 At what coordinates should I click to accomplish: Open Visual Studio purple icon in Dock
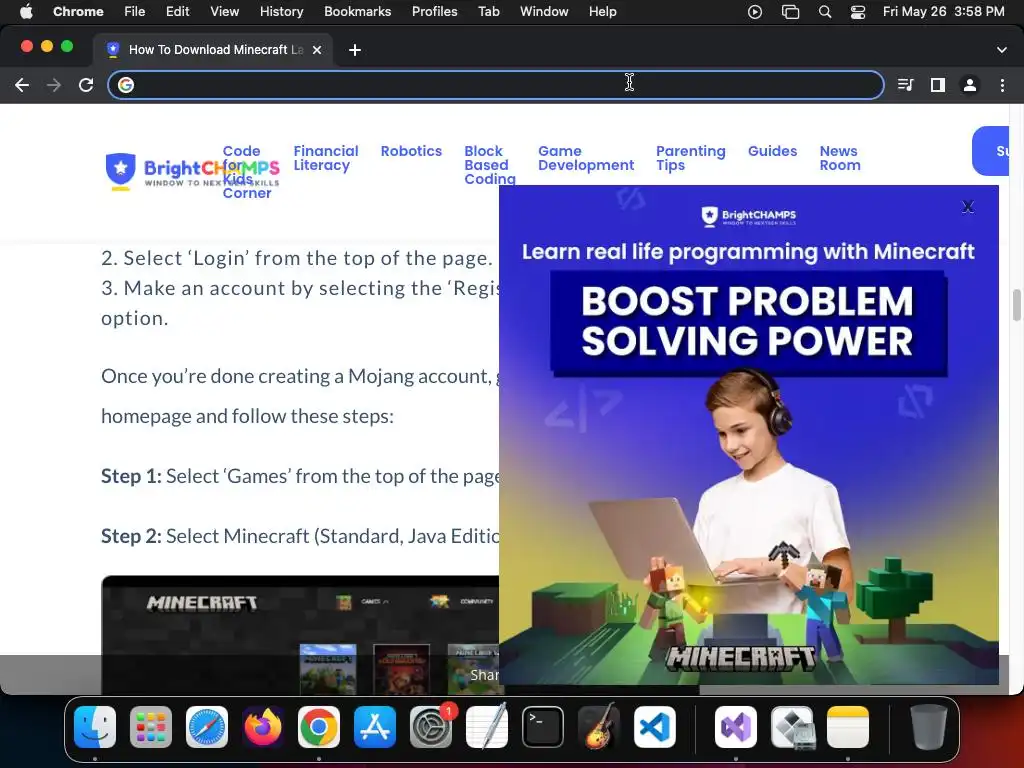[x=736, y=727]
